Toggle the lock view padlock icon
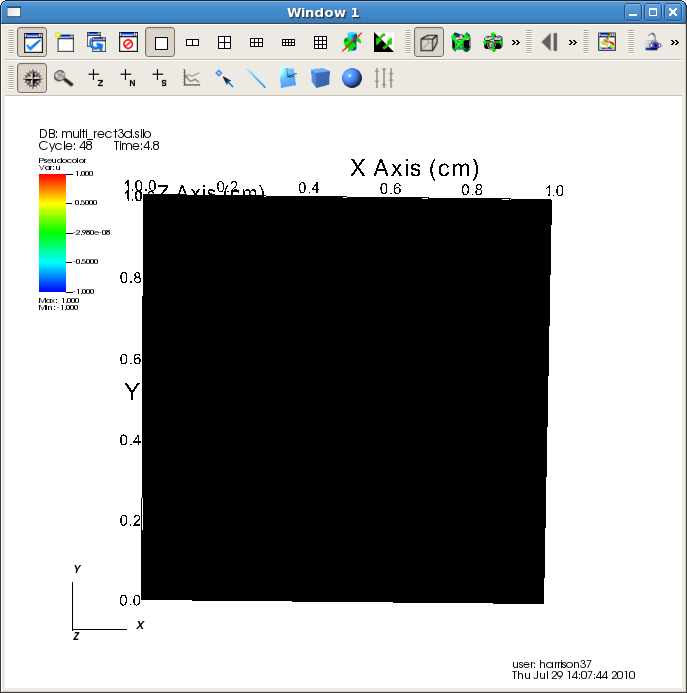 [x=653, y=42]
